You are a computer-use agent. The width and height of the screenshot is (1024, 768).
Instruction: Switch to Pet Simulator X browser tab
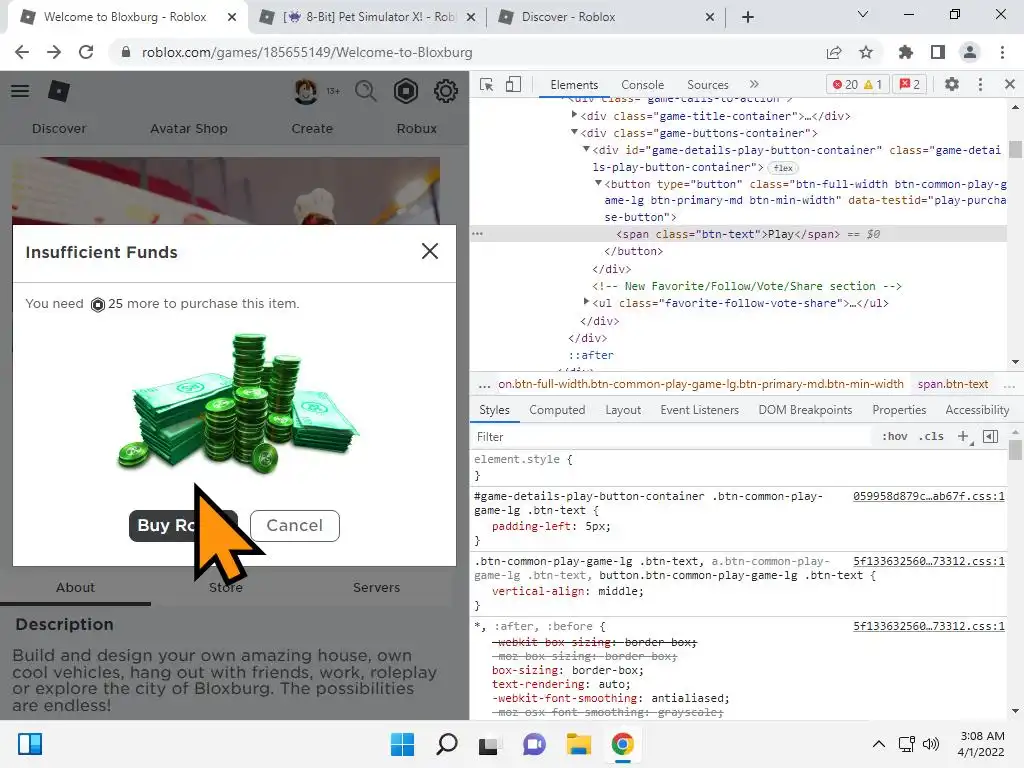pyautogui.click(x=366, y=17)
